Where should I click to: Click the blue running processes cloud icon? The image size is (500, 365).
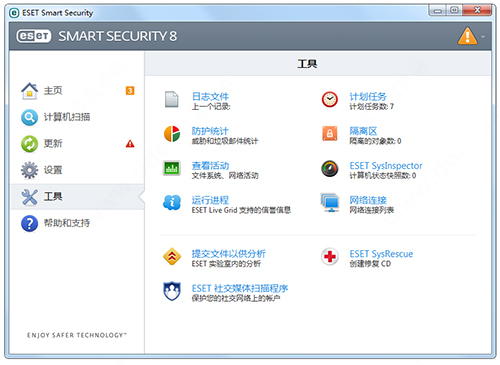172,203
